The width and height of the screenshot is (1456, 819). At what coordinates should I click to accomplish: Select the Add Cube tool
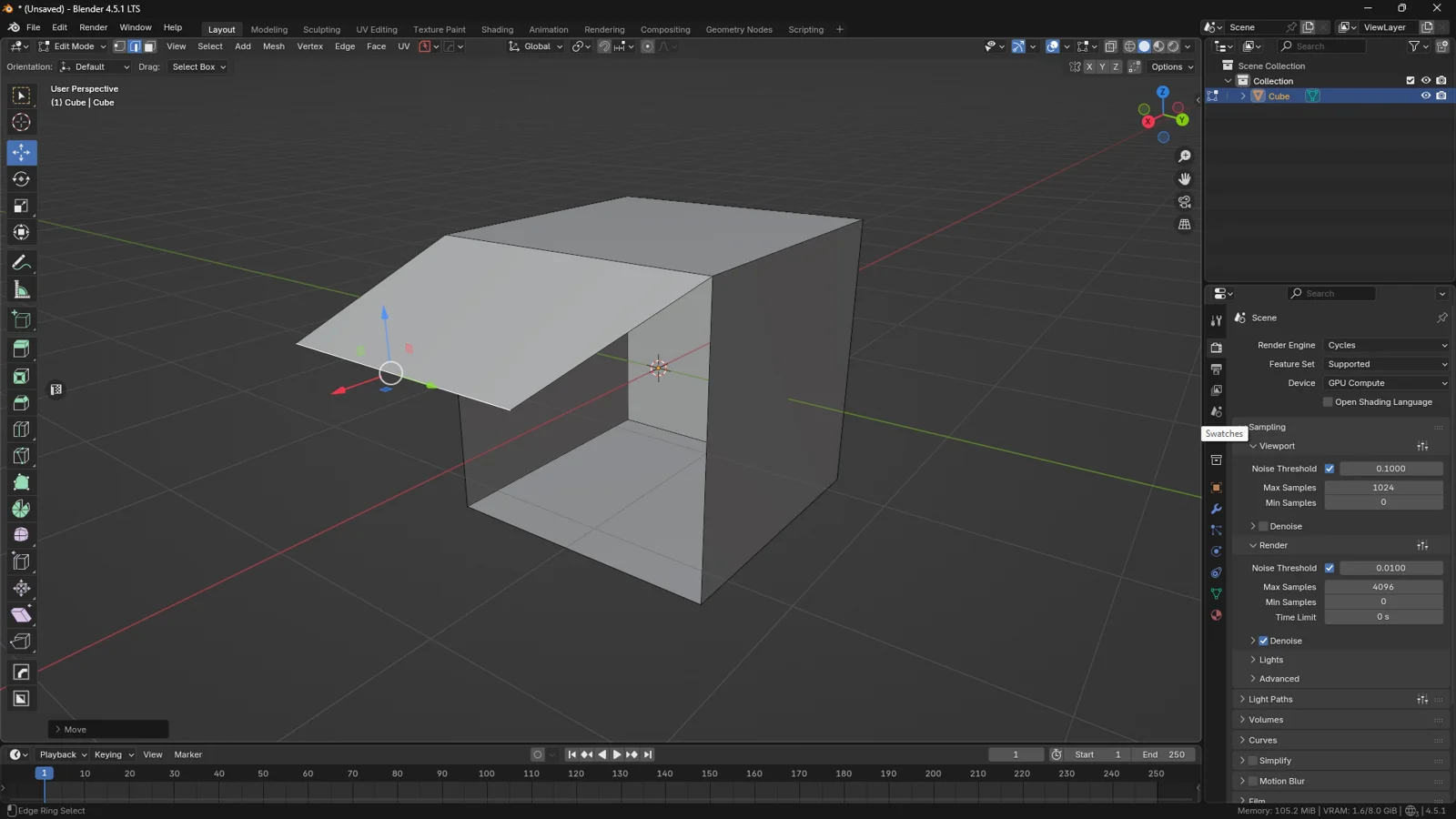click(21, 319)
